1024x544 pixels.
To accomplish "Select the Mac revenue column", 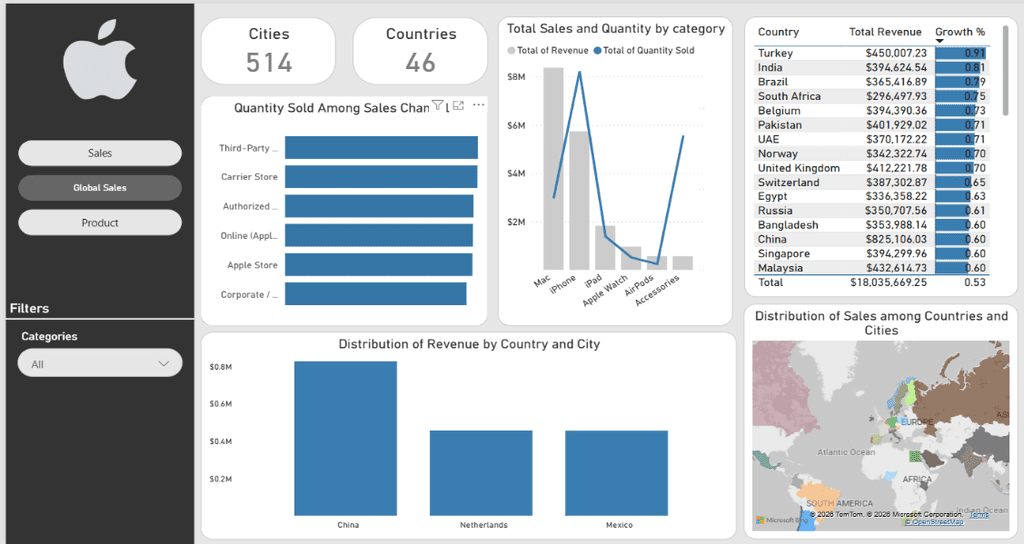I will tap(553, 168).
